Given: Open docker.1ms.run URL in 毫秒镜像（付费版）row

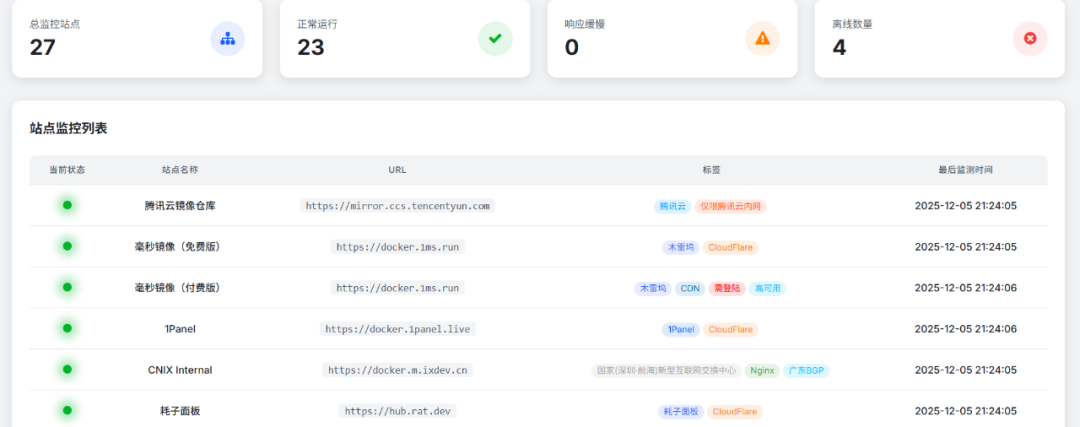Looking at the screenshot, I should 397,288.
